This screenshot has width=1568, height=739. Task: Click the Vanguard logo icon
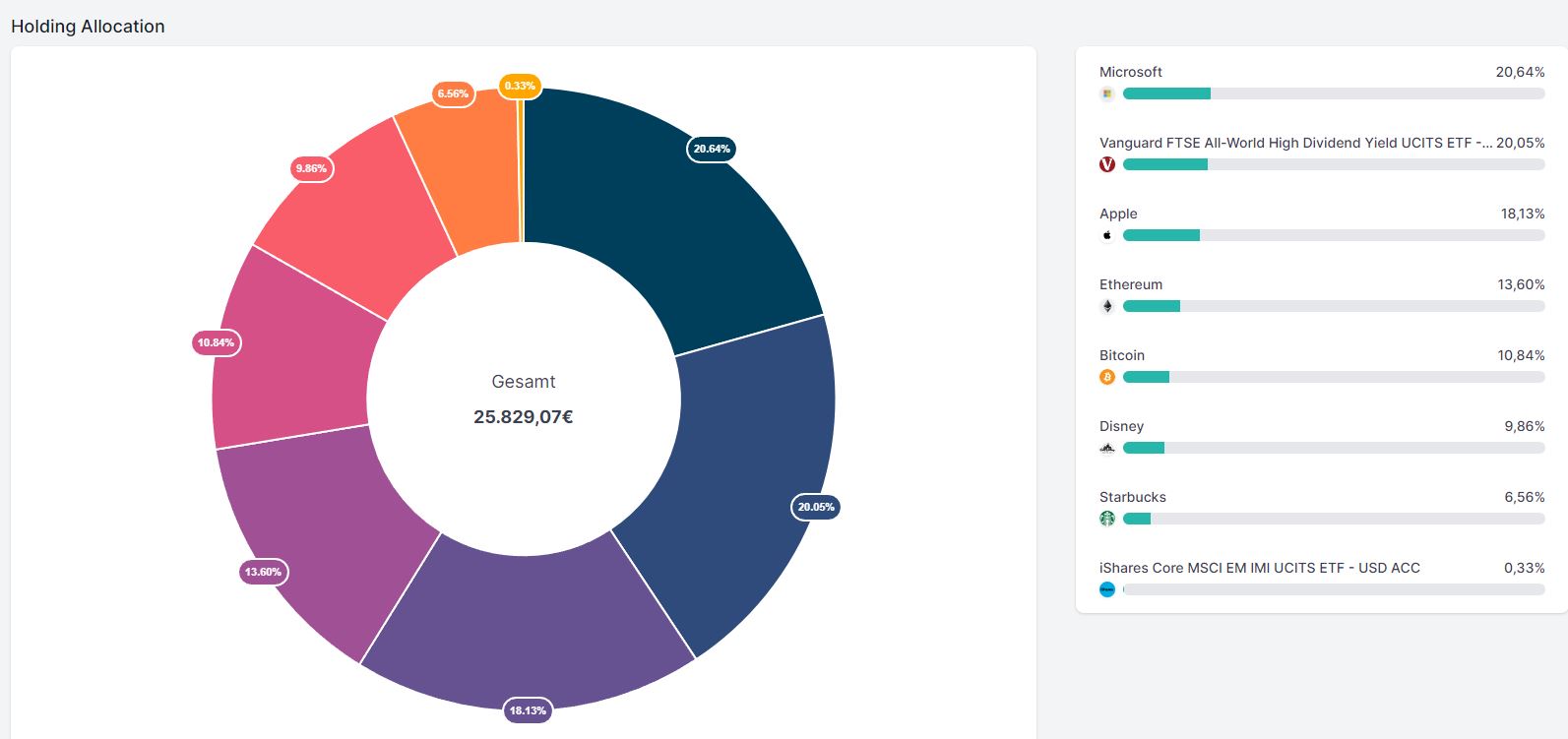click(1107, 164)
